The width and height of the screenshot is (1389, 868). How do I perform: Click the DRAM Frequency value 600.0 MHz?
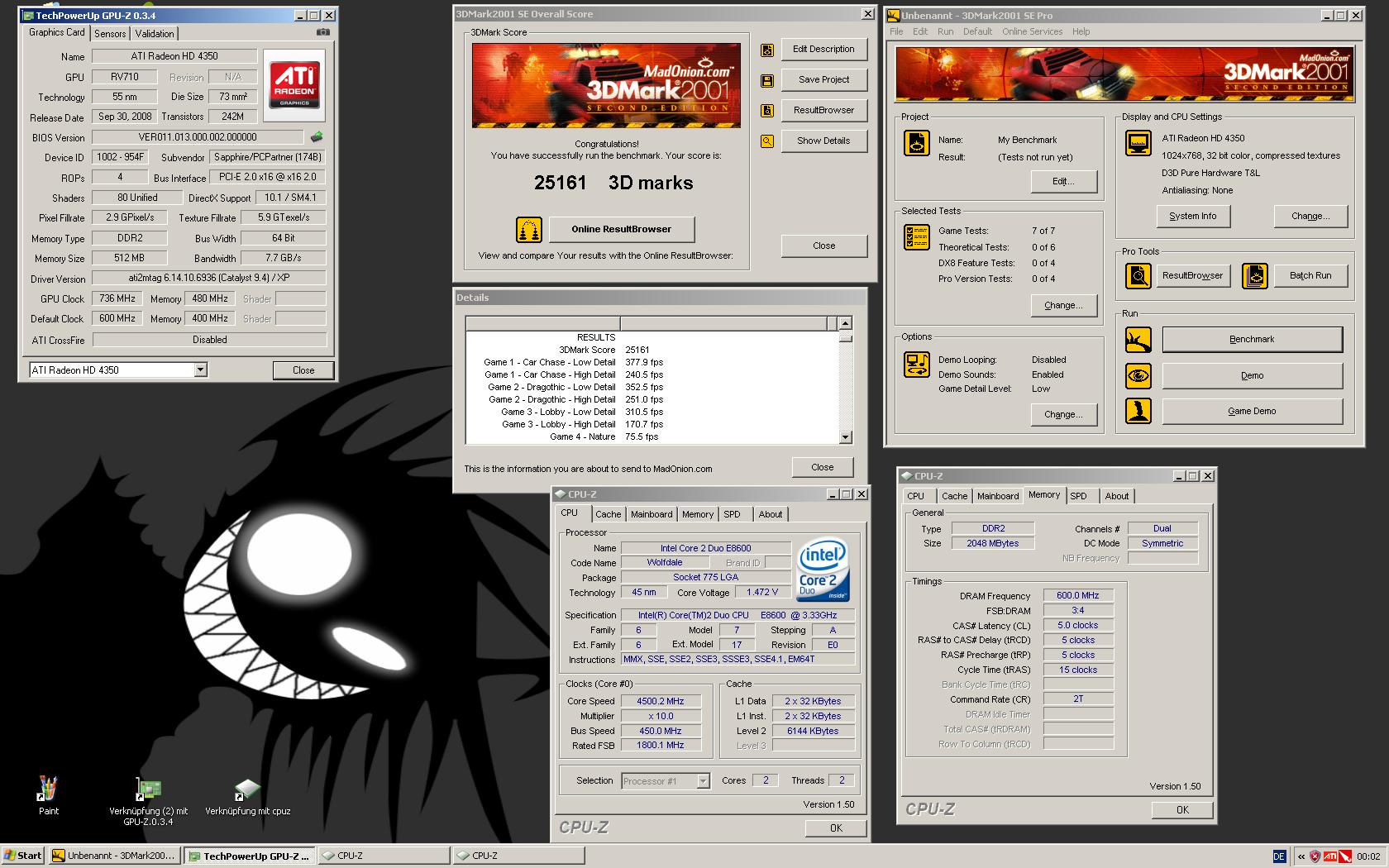tap(1078, 595)
